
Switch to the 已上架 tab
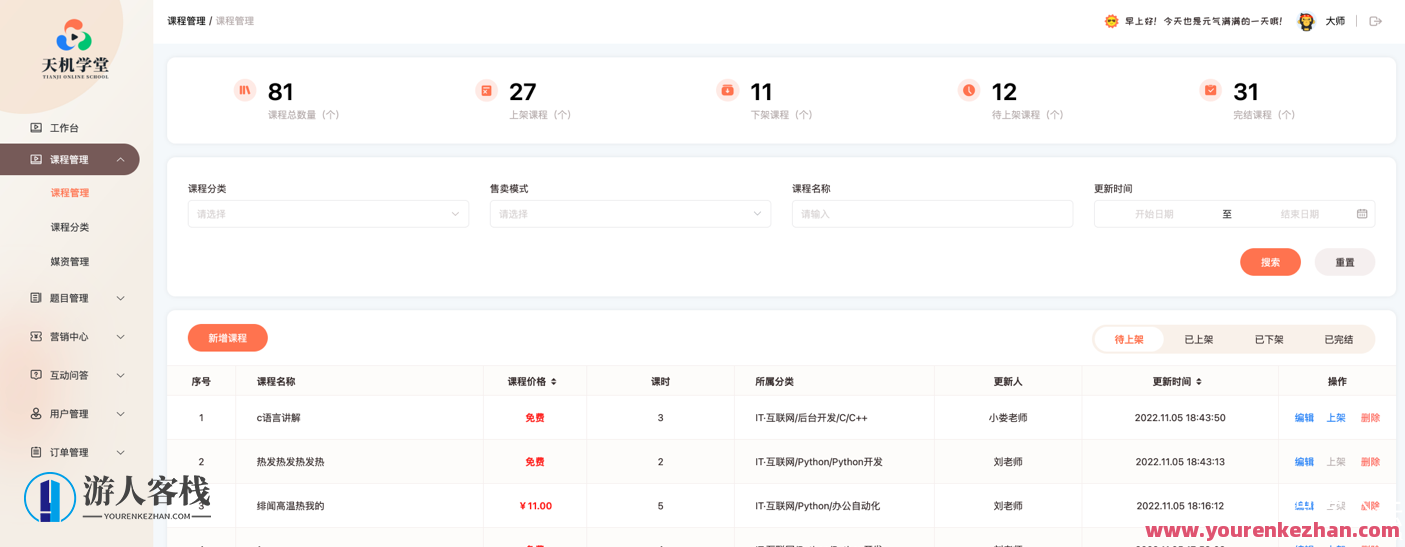1198,339
